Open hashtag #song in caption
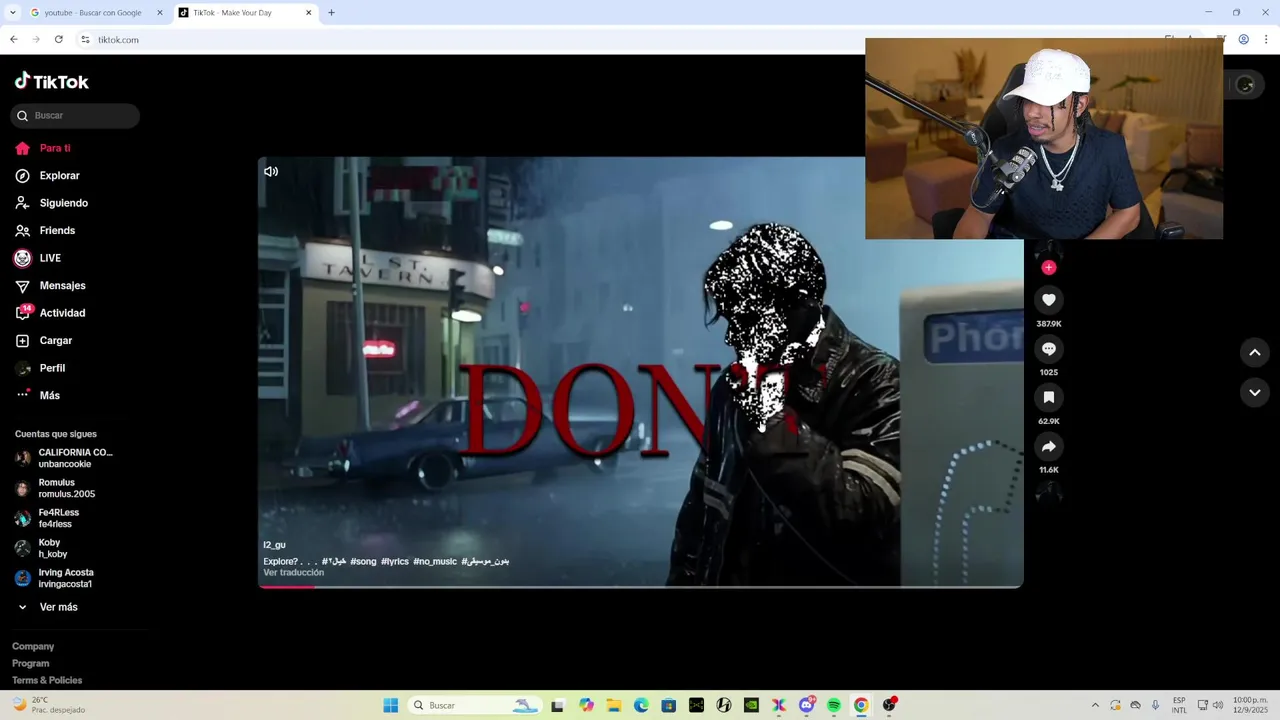The image size is (1280, 720). [x=363, y=562]
